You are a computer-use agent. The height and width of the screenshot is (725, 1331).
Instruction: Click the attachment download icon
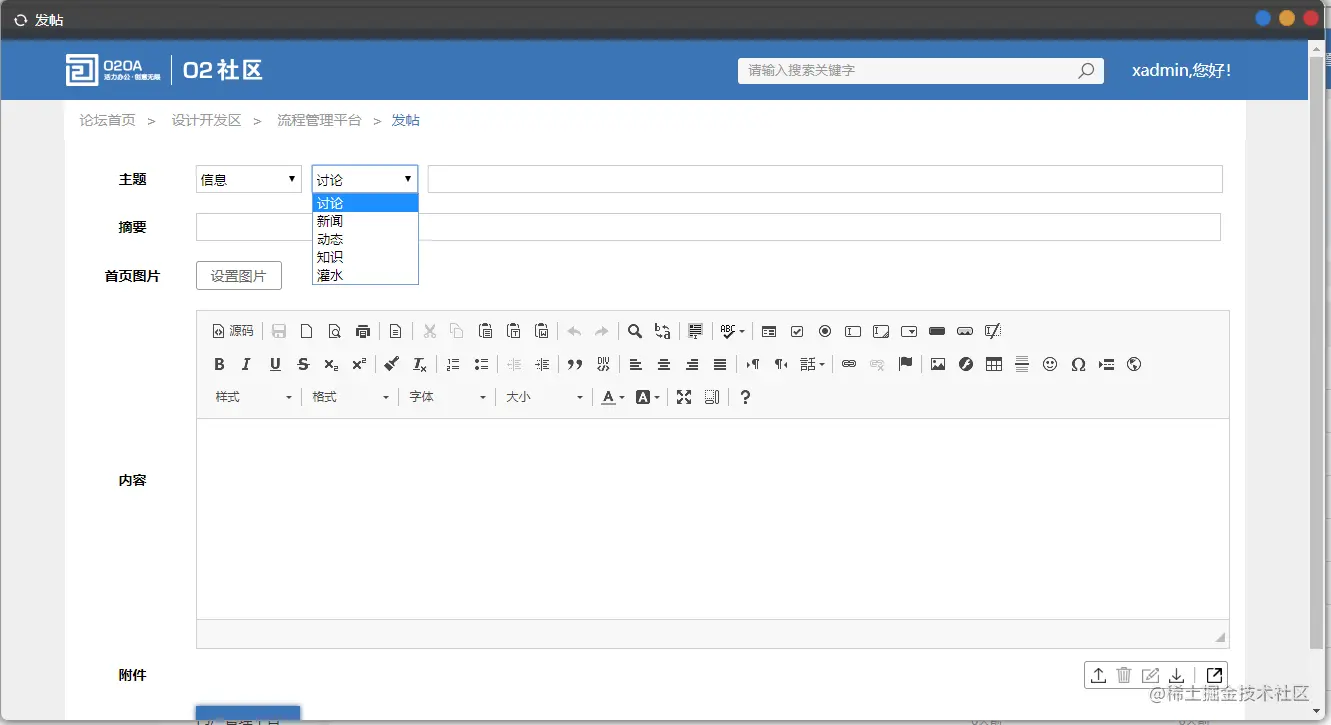[x=1177, y=675]
